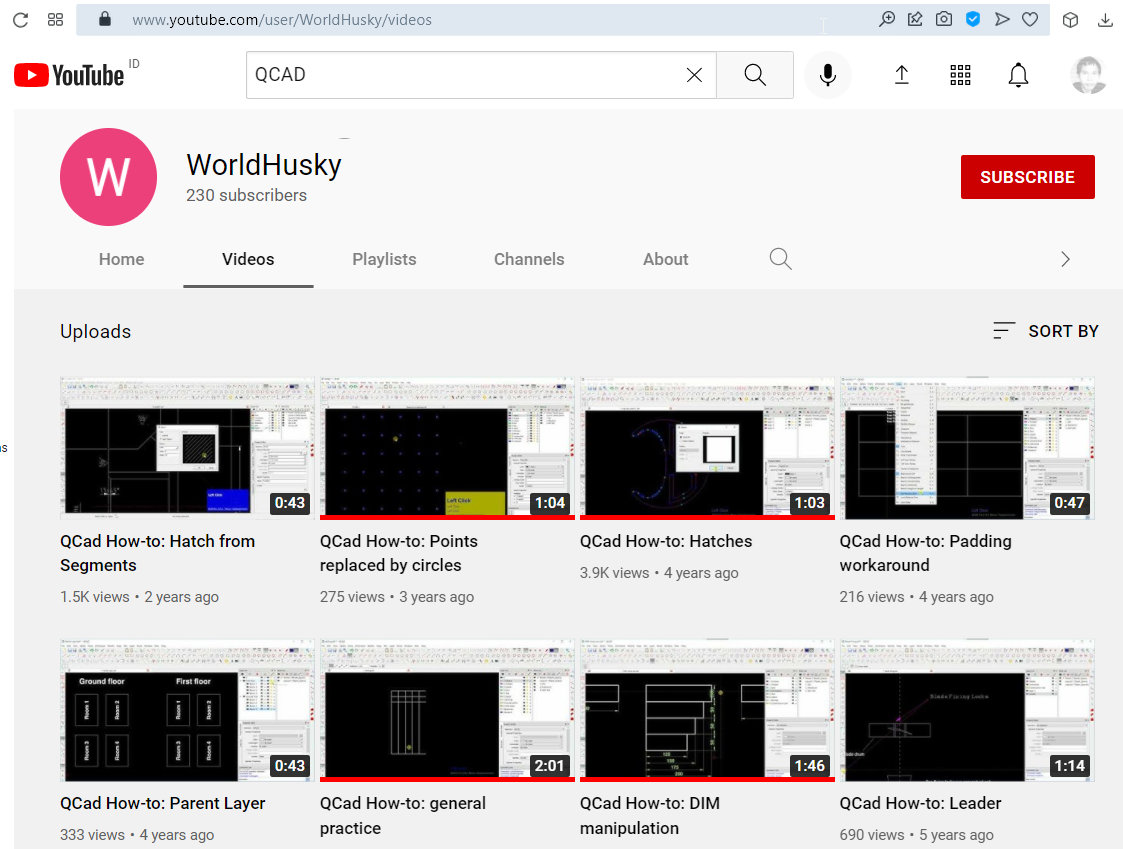Open Hatch from Segments video thumbnail
Viewport: 1123px width, 849px height.
(x=187, y=448)
